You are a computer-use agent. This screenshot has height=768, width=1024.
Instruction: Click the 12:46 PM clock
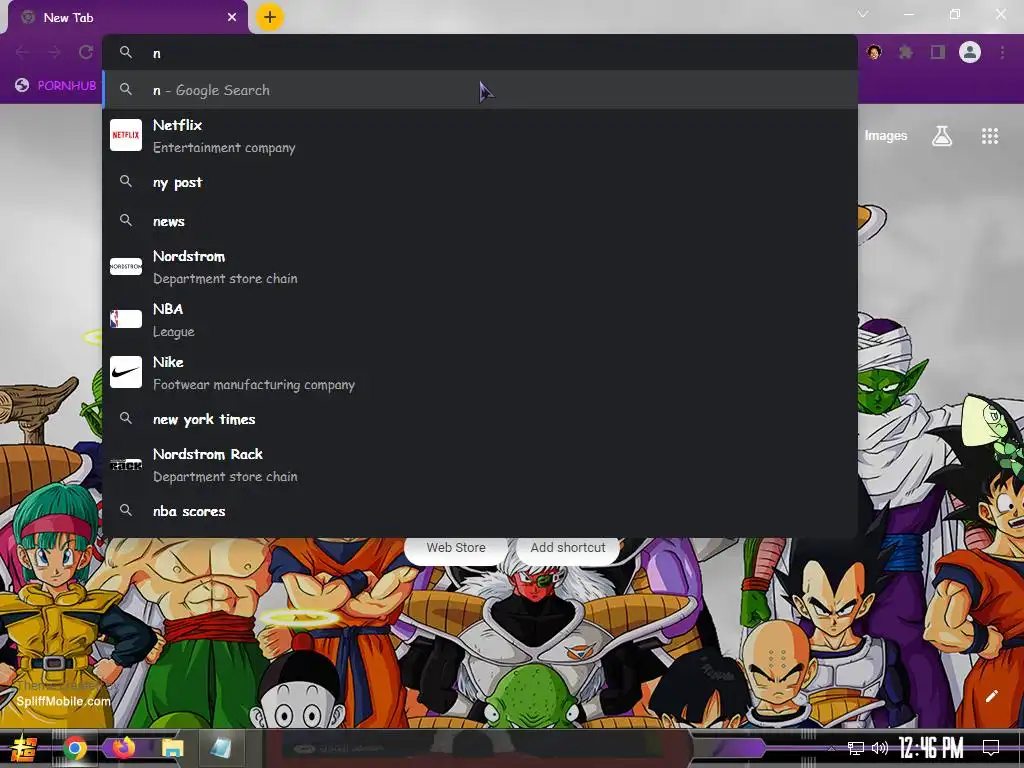point(931,748)
